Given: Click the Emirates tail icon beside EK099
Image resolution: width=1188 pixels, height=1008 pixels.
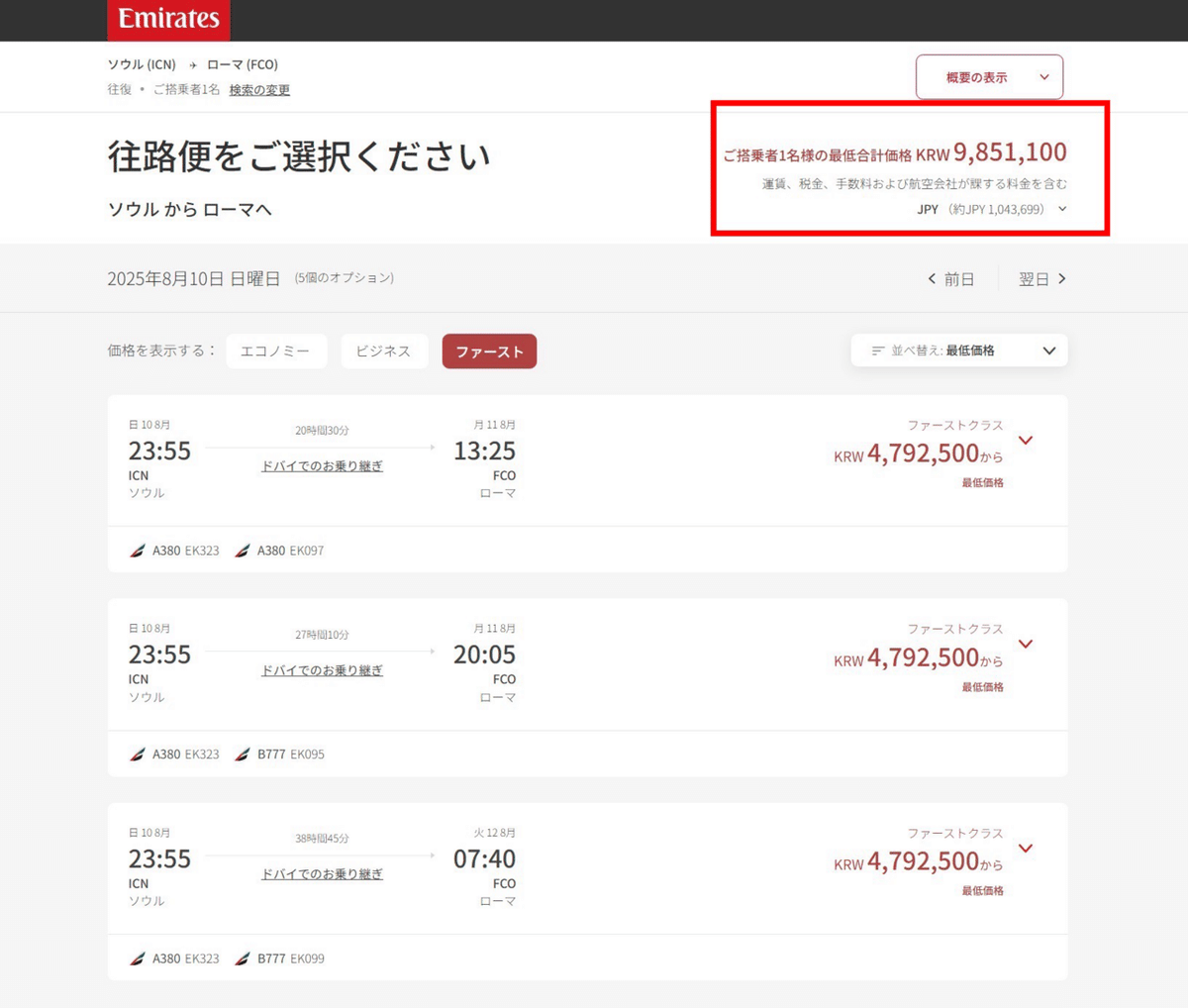Looking at the screenshot, I should click(x=243, y=958).
